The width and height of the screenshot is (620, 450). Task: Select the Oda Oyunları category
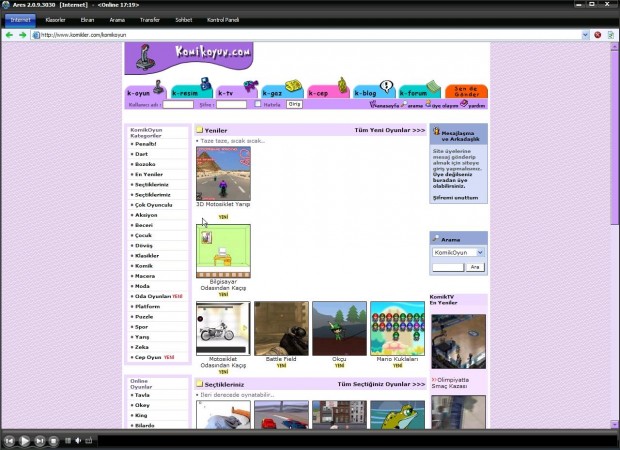tap(153, 296)
